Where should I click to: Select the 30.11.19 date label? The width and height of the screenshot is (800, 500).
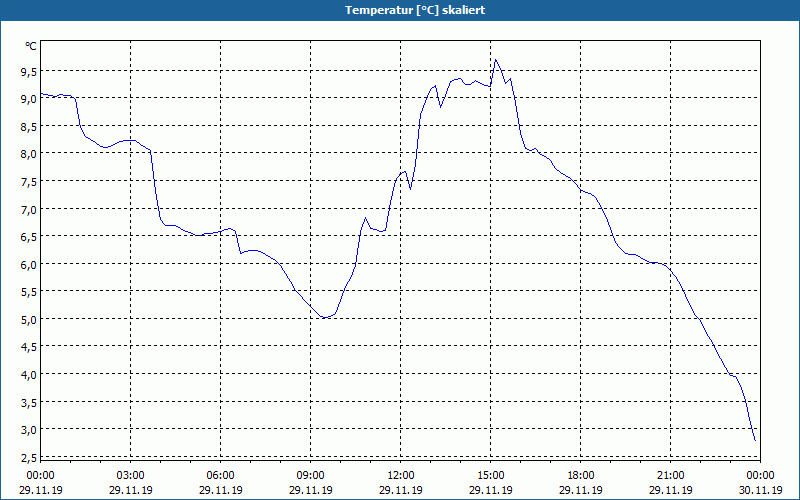click(761, 491)
